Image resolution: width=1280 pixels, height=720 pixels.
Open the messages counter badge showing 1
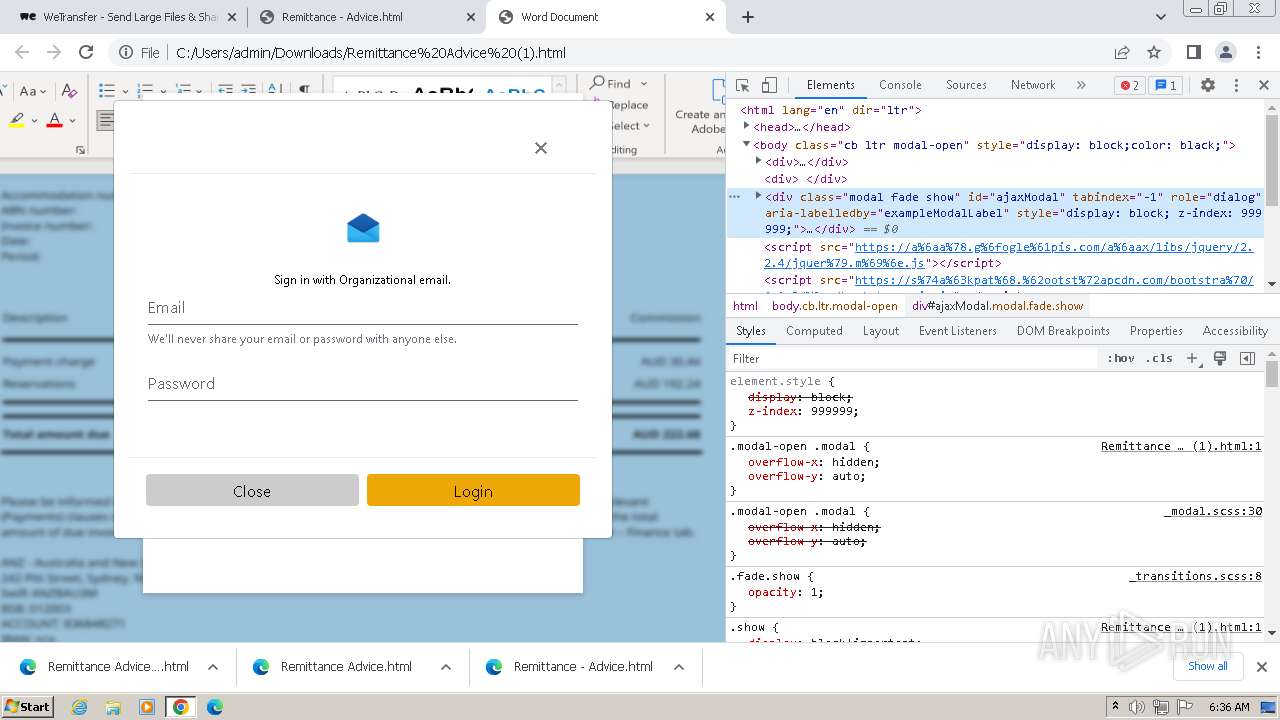(1164, 85)
